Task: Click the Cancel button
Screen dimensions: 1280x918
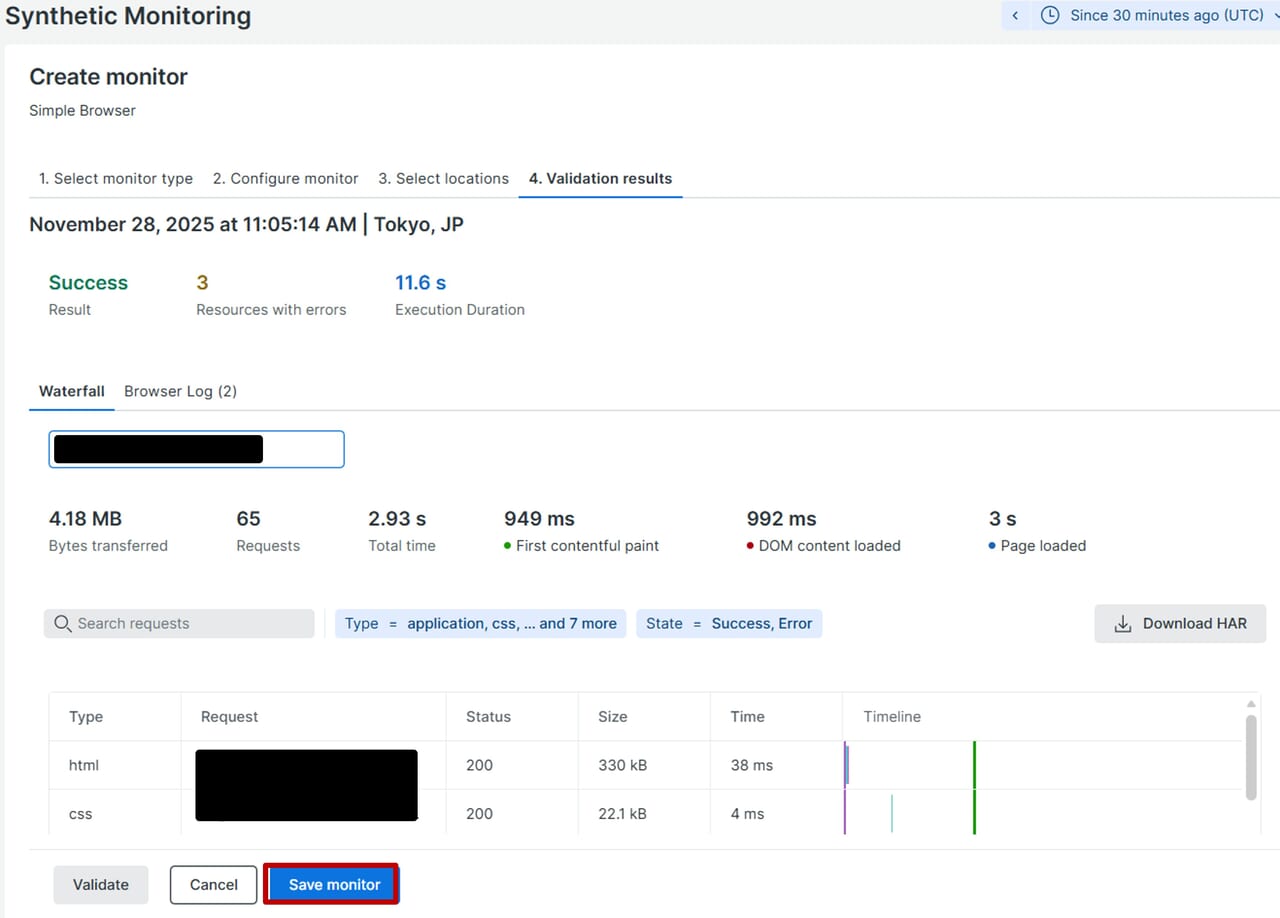Action: pyautogui.click(x=213, y=885)
